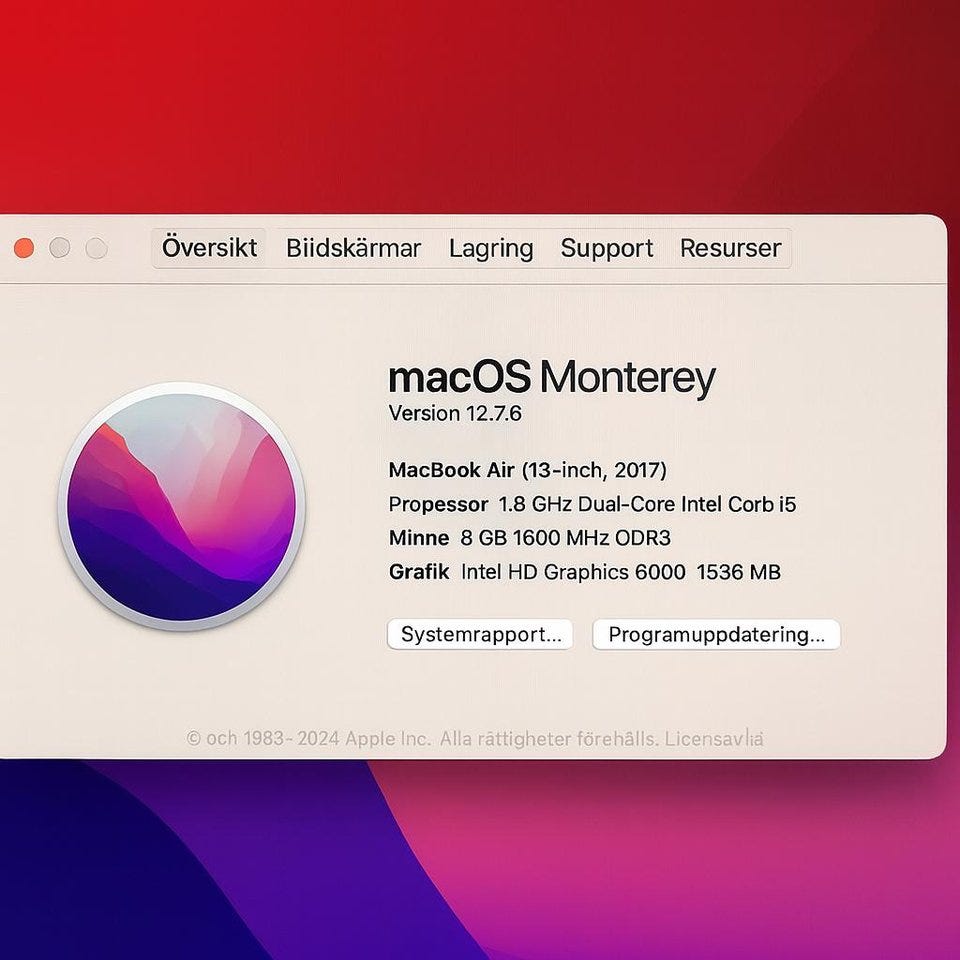Click the macOS Monterey title
960x960 pixels.
(552, 378)
